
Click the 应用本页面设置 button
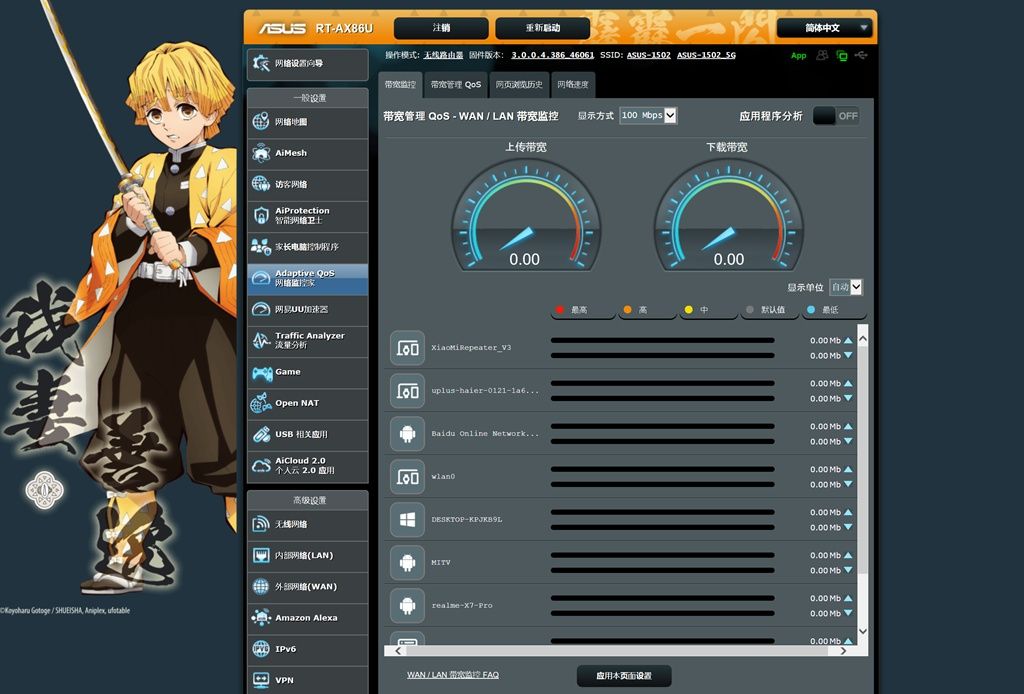click(624, 676)
